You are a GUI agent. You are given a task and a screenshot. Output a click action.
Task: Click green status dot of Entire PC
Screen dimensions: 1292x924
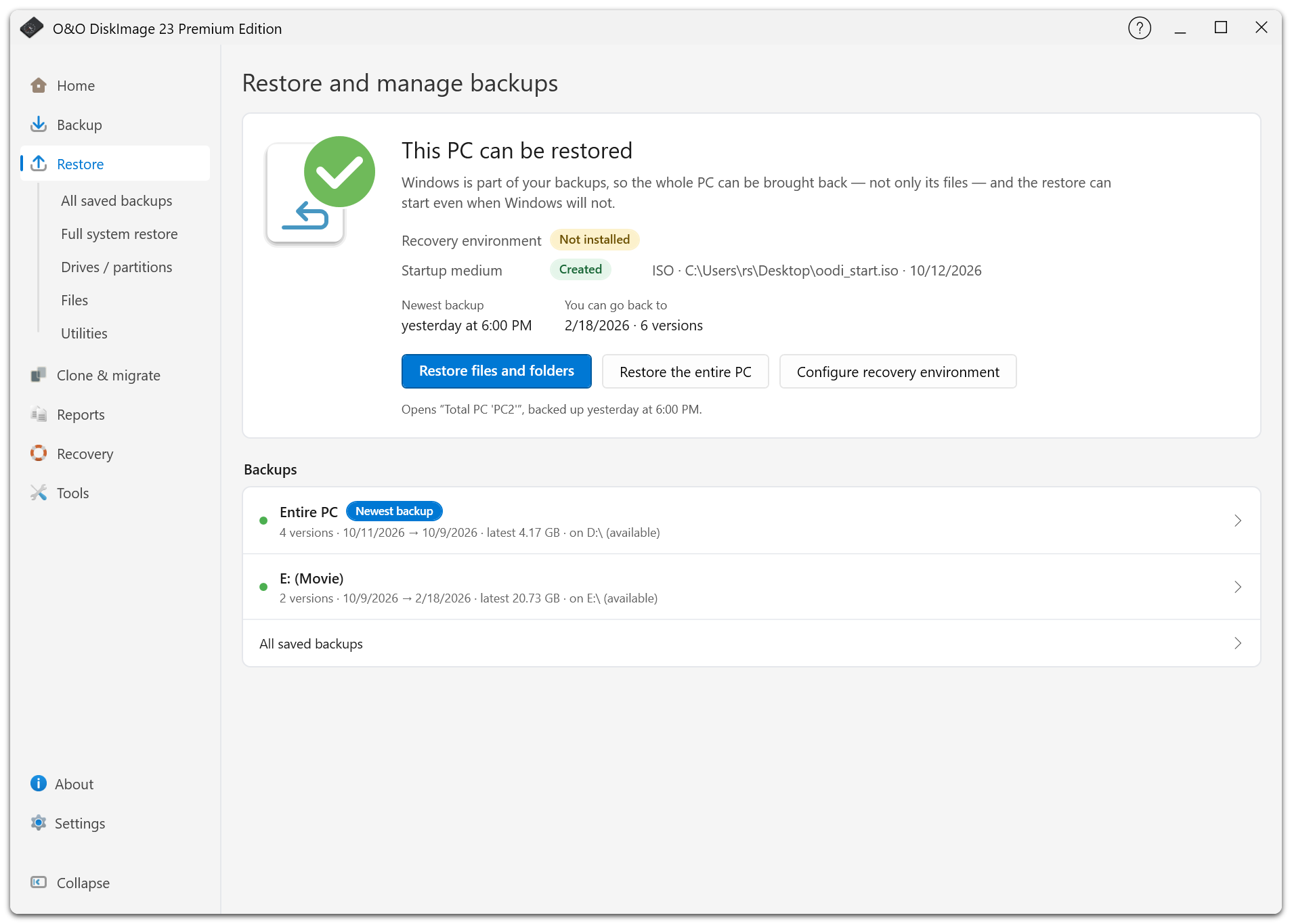click(x=263, y=521)
